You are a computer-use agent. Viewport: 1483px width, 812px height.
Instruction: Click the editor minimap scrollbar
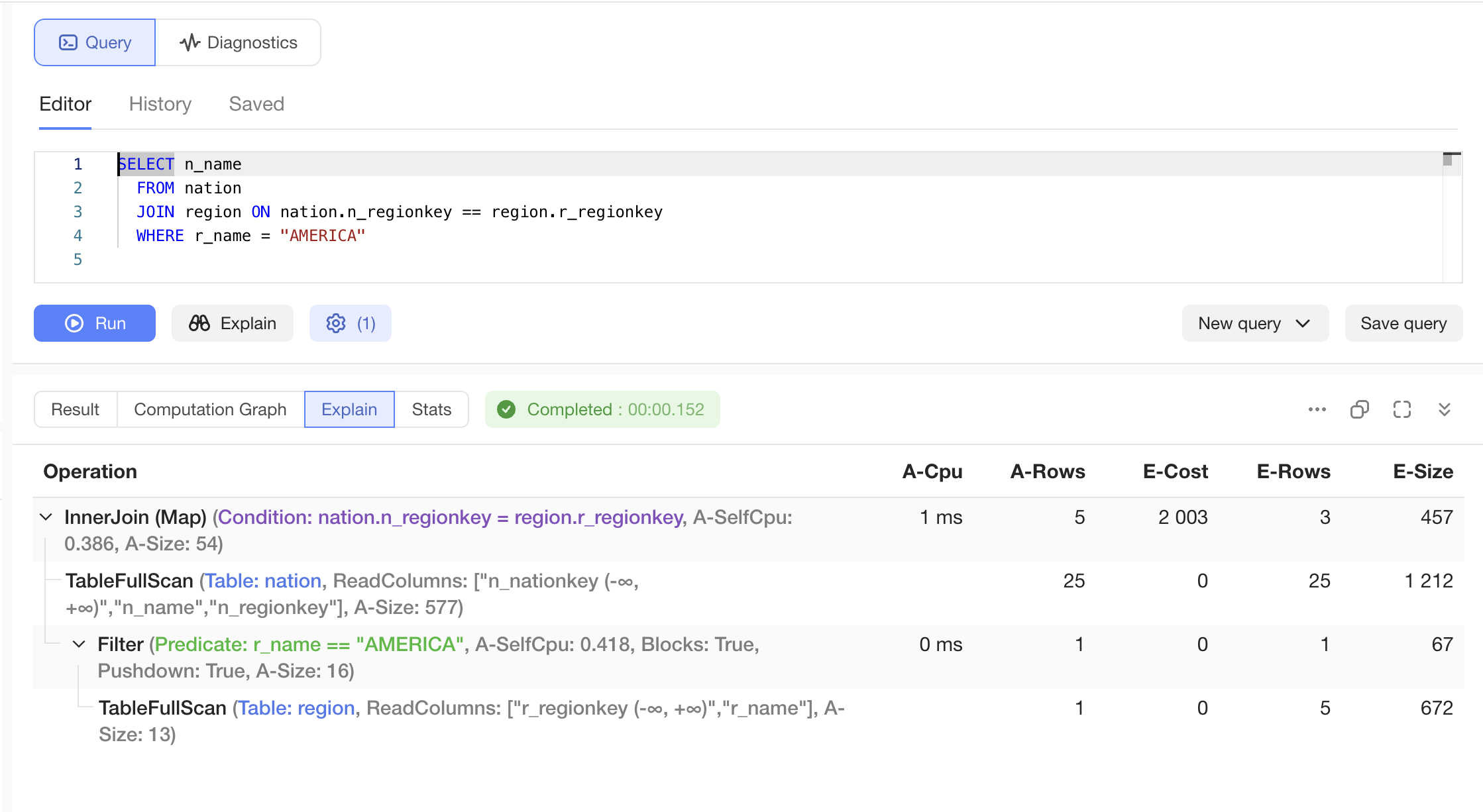click(1451, 217)
